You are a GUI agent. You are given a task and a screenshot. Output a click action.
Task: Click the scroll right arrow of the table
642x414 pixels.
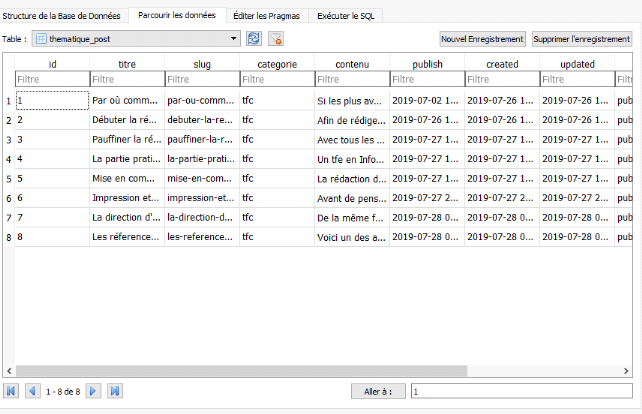pos(626,371)
